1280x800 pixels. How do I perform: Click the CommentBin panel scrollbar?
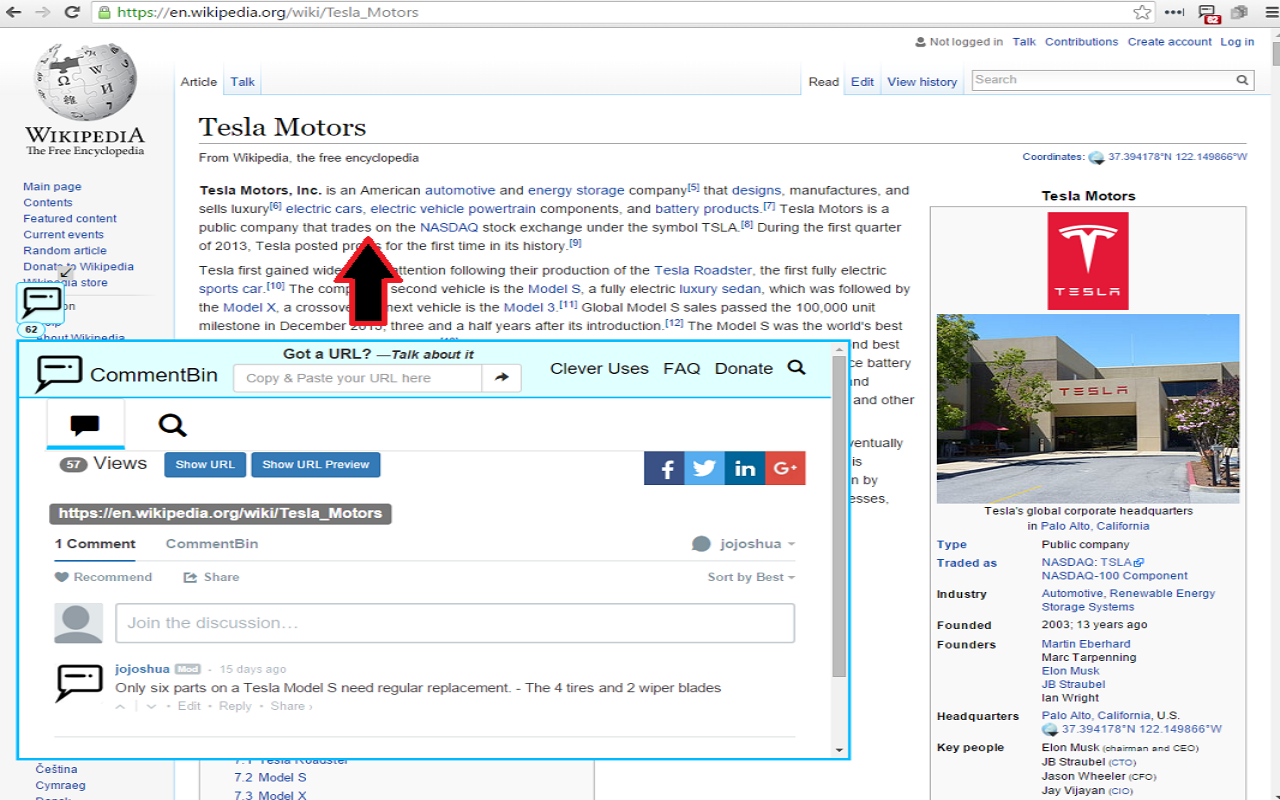point(839,515)
